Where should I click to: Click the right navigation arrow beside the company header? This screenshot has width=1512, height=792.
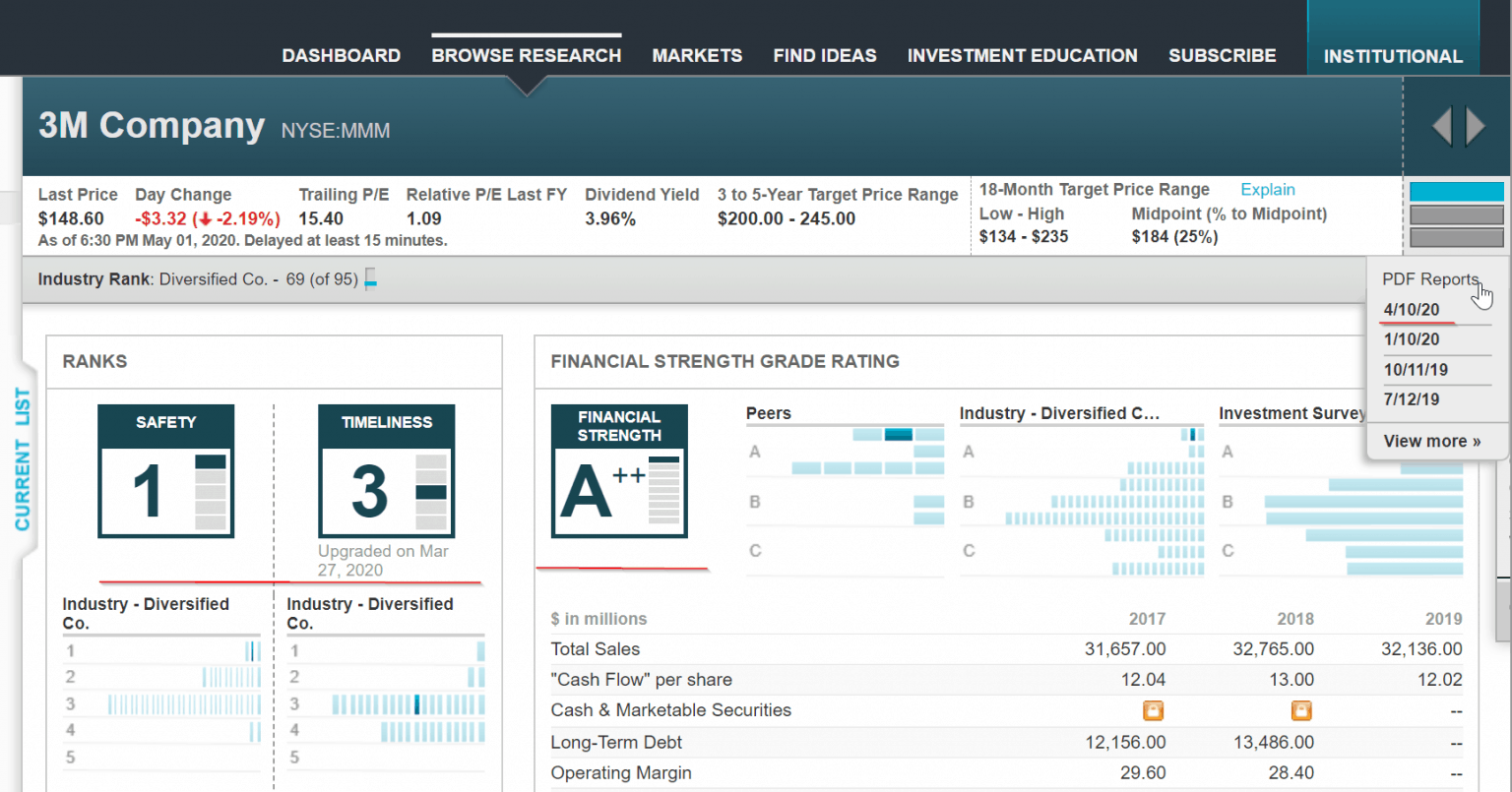1476,126
